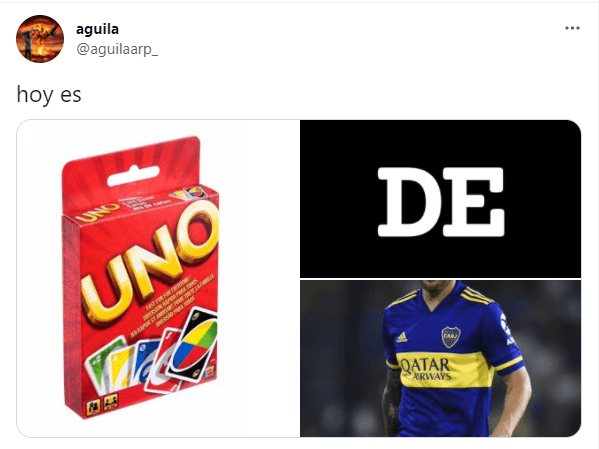Viewport: 599px width, 449px height.
Task: Open aguila's round profile avatar
Action: pyautogui.click(x=40, y=39)
